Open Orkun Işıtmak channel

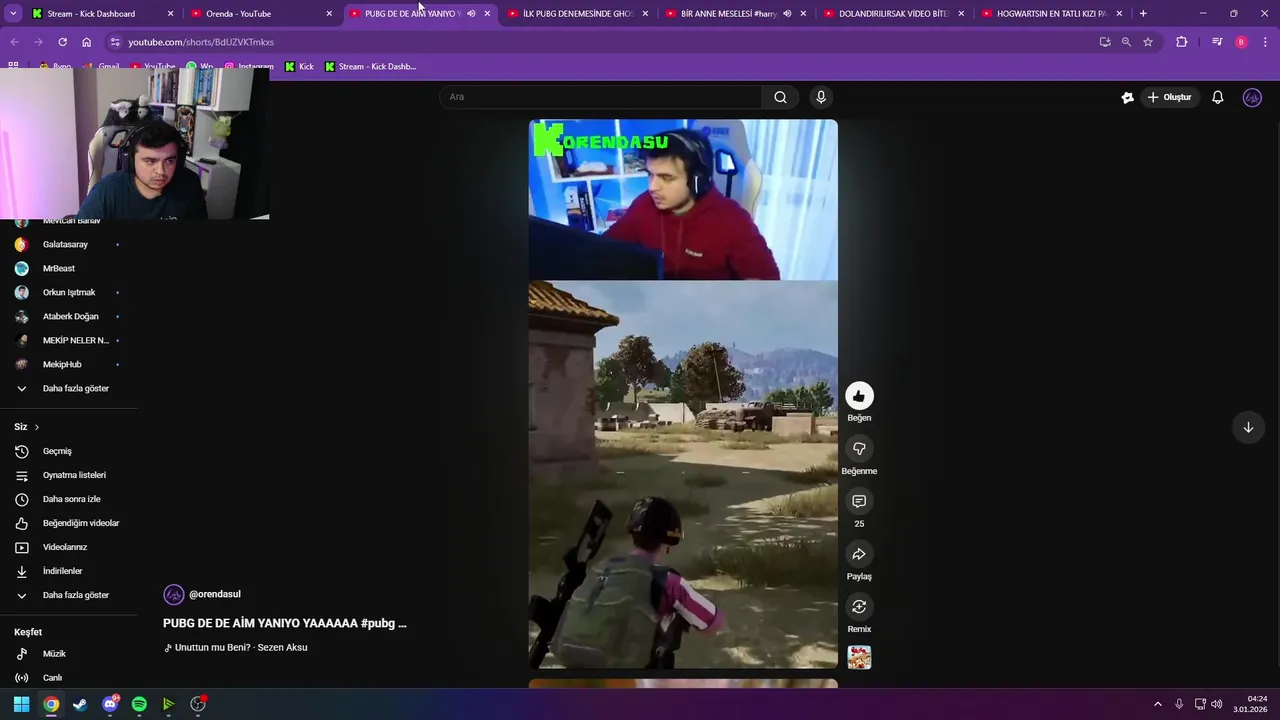[x=68, y=292]
